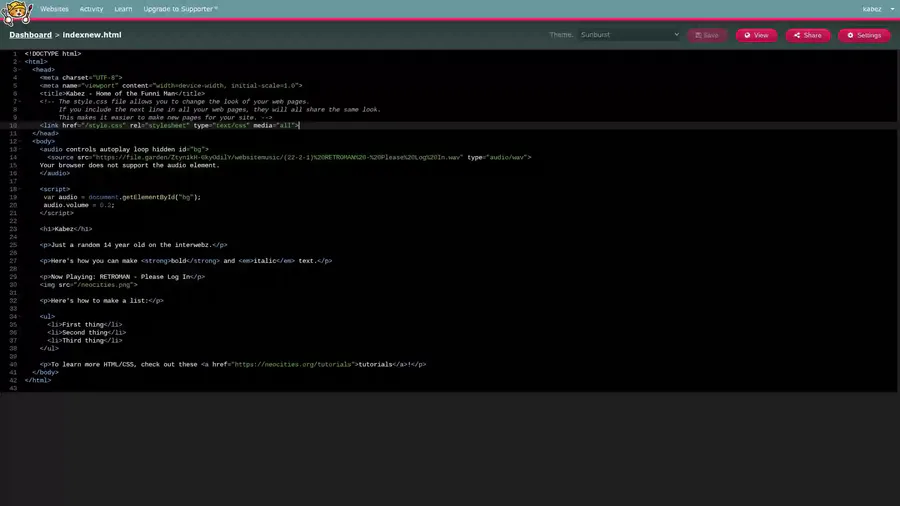Open the kabez account dropdown
This screenshot has height=506, width=900.
[x=878, y=9]
